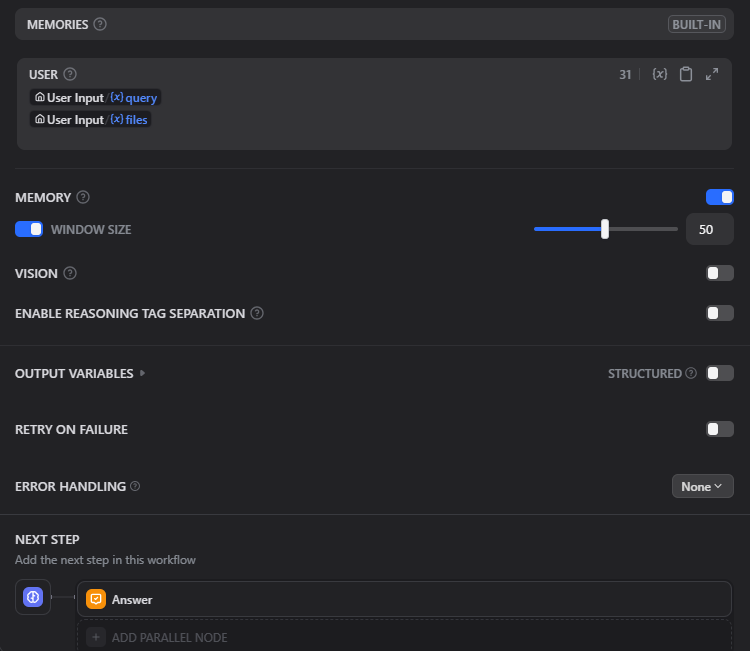This screenshot has height=651, width=750.
Task: Click the insert variable icon in USER box
Action: pyautogui.click(x=659, y=75)
